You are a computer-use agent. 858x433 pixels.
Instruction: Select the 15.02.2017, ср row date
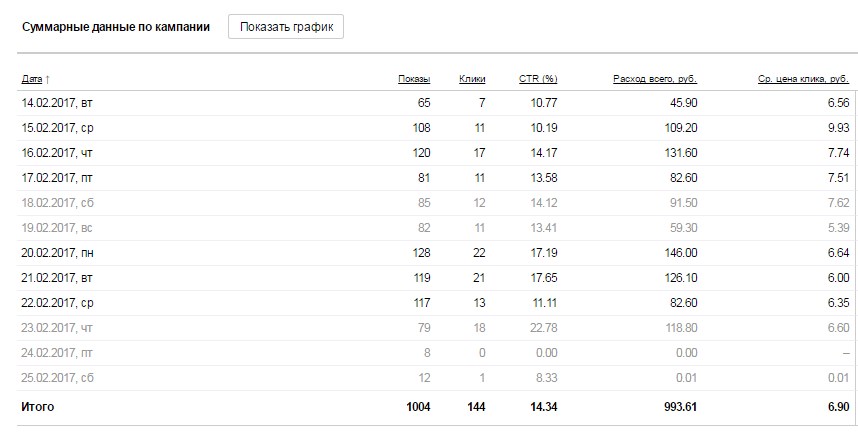pyautogui.click(x=56, y=128)
